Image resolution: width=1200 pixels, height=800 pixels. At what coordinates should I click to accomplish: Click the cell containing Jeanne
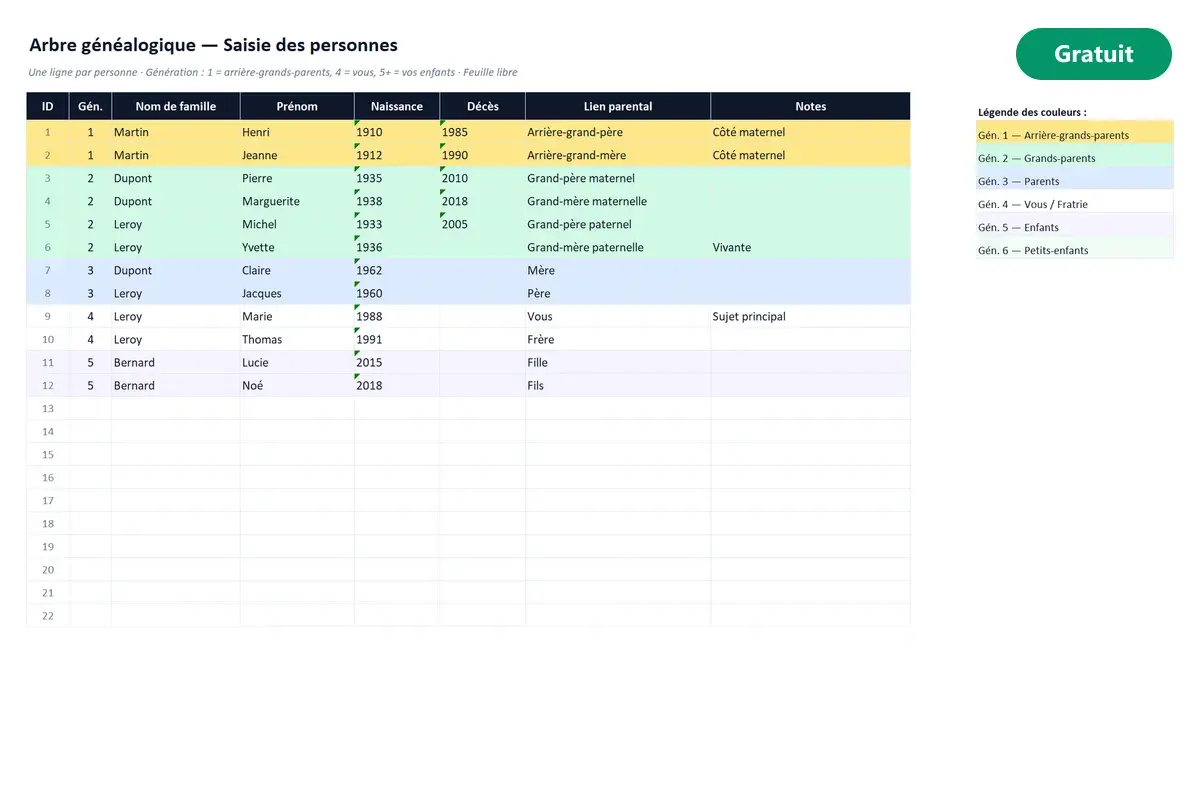pyautogui.click(x=297, y=155)
